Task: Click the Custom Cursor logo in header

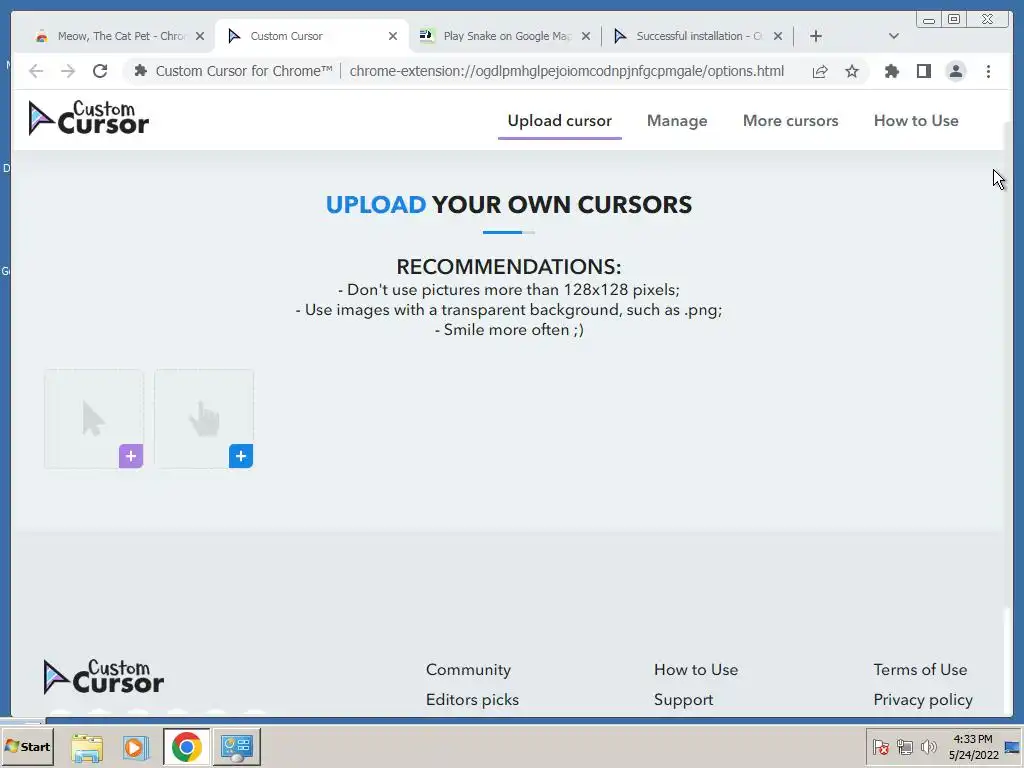Action: (x=89, y=118)
